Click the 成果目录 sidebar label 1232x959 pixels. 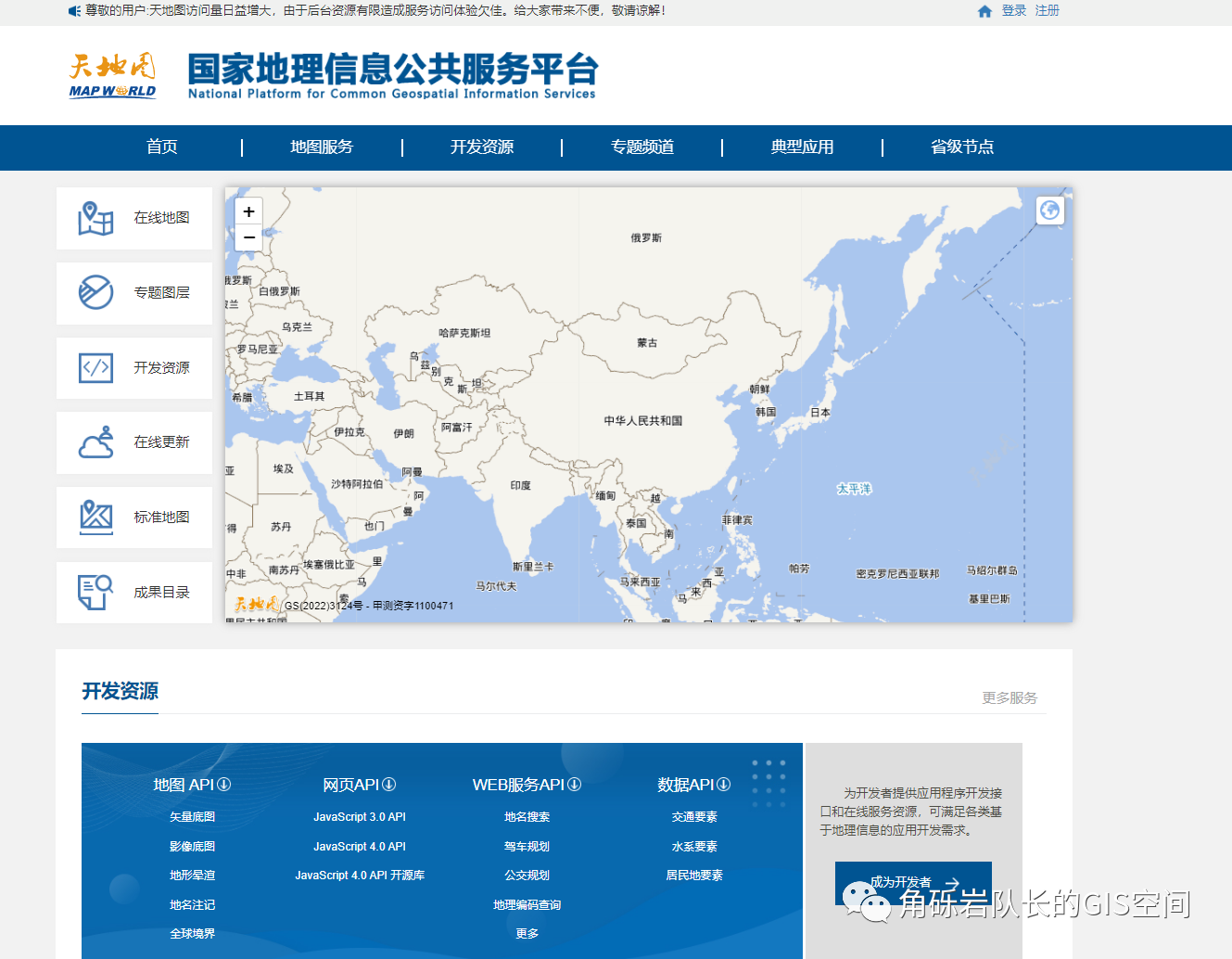(161, 592)
